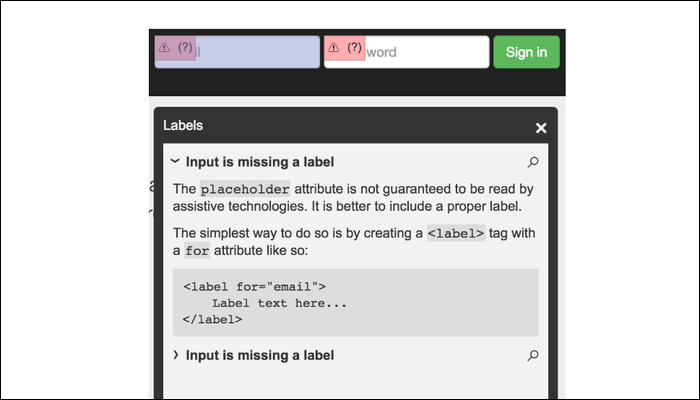Click the second "Input is missing a label" heading text
The image size is (700, 400).
pyautogui.click(x=260, y=355)
